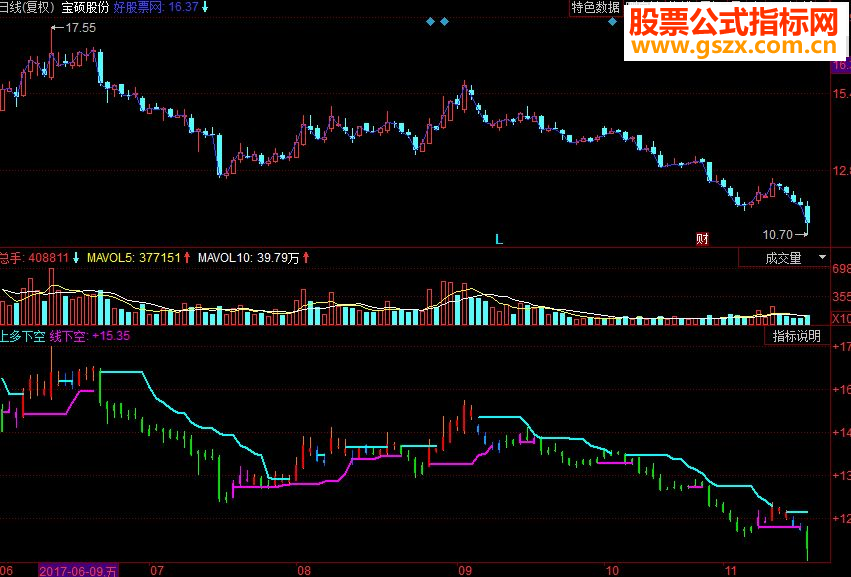851x577 pixels.
Task: Click the 线下空 +15.35 indicator readout
Action: point(90,336)
